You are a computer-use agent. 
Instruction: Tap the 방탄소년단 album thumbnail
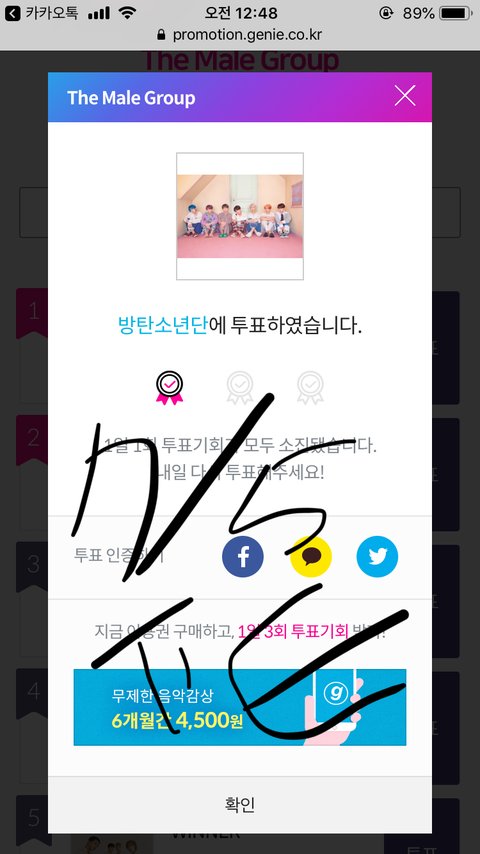(240, 216)
